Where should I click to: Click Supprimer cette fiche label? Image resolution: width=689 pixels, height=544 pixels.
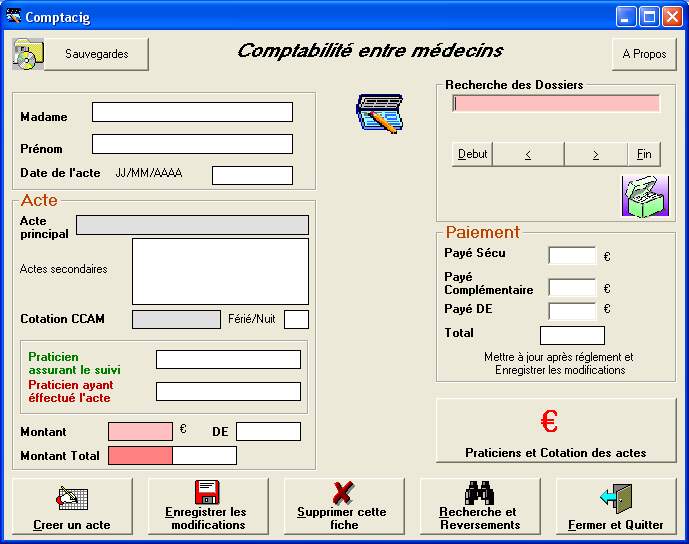342,518
